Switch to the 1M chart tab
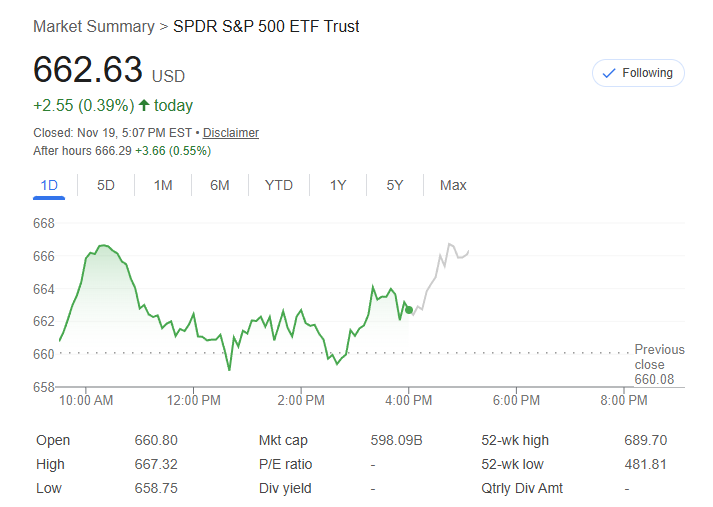The height and width of the screenshot is (507, 713). click(x=163, y=185)
